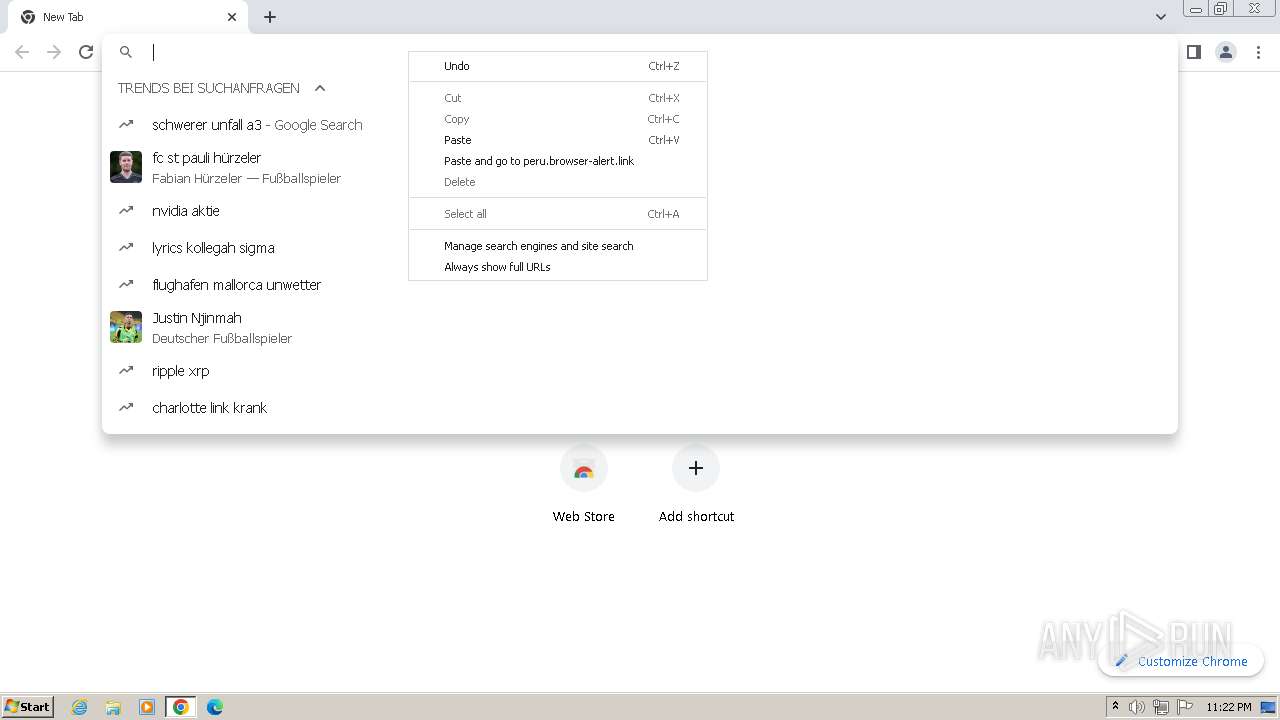
Task: Choose Copy from the context menu
Action: pyautogui.click(x=558, y=119)
